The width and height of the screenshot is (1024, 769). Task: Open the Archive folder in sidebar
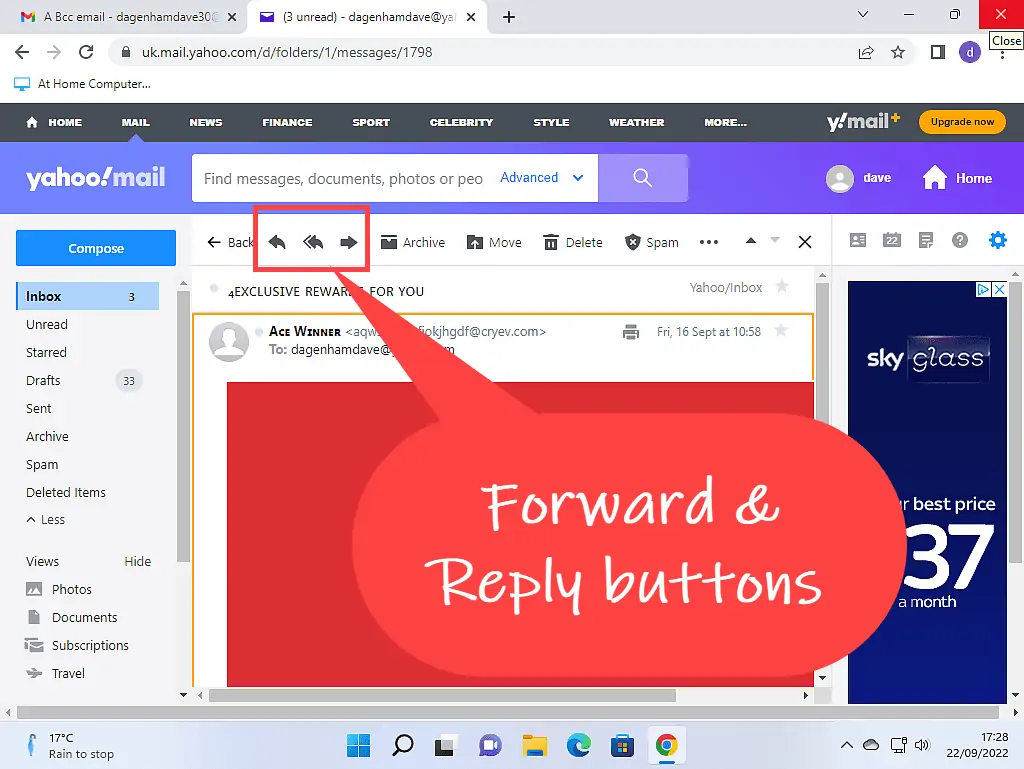pos(47,437)
